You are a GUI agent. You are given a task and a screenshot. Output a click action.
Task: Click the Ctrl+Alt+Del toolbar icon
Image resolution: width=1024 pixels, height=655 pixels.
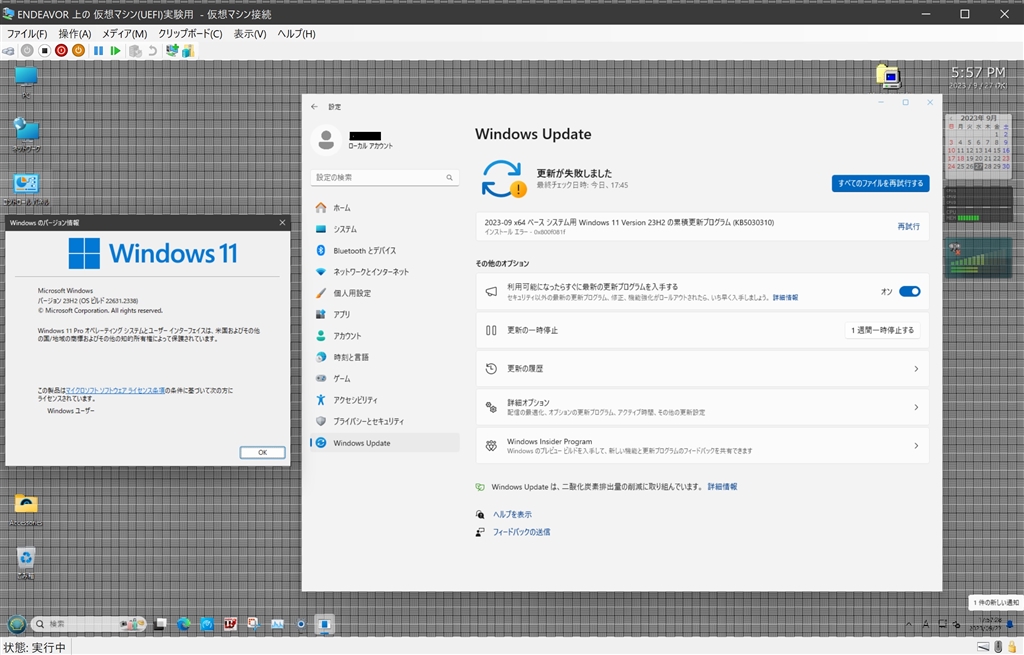tap(8, 51)
